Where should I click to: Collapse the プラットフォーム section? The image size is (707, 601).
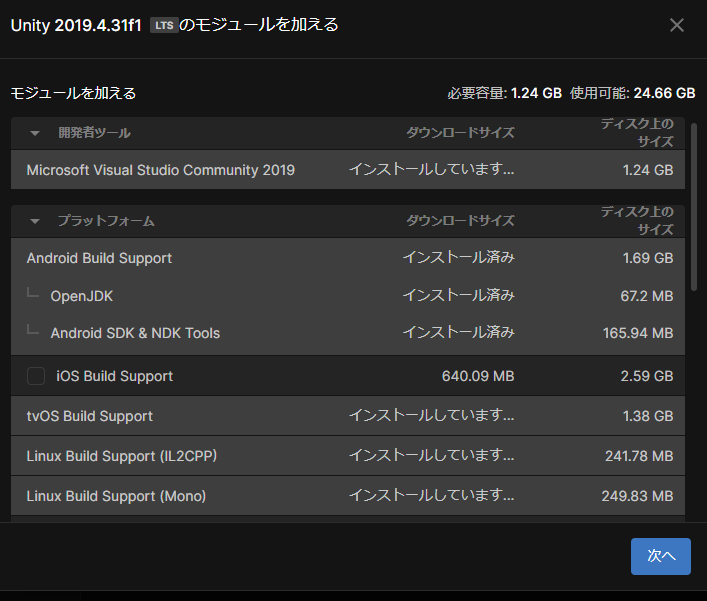(35, 221)
